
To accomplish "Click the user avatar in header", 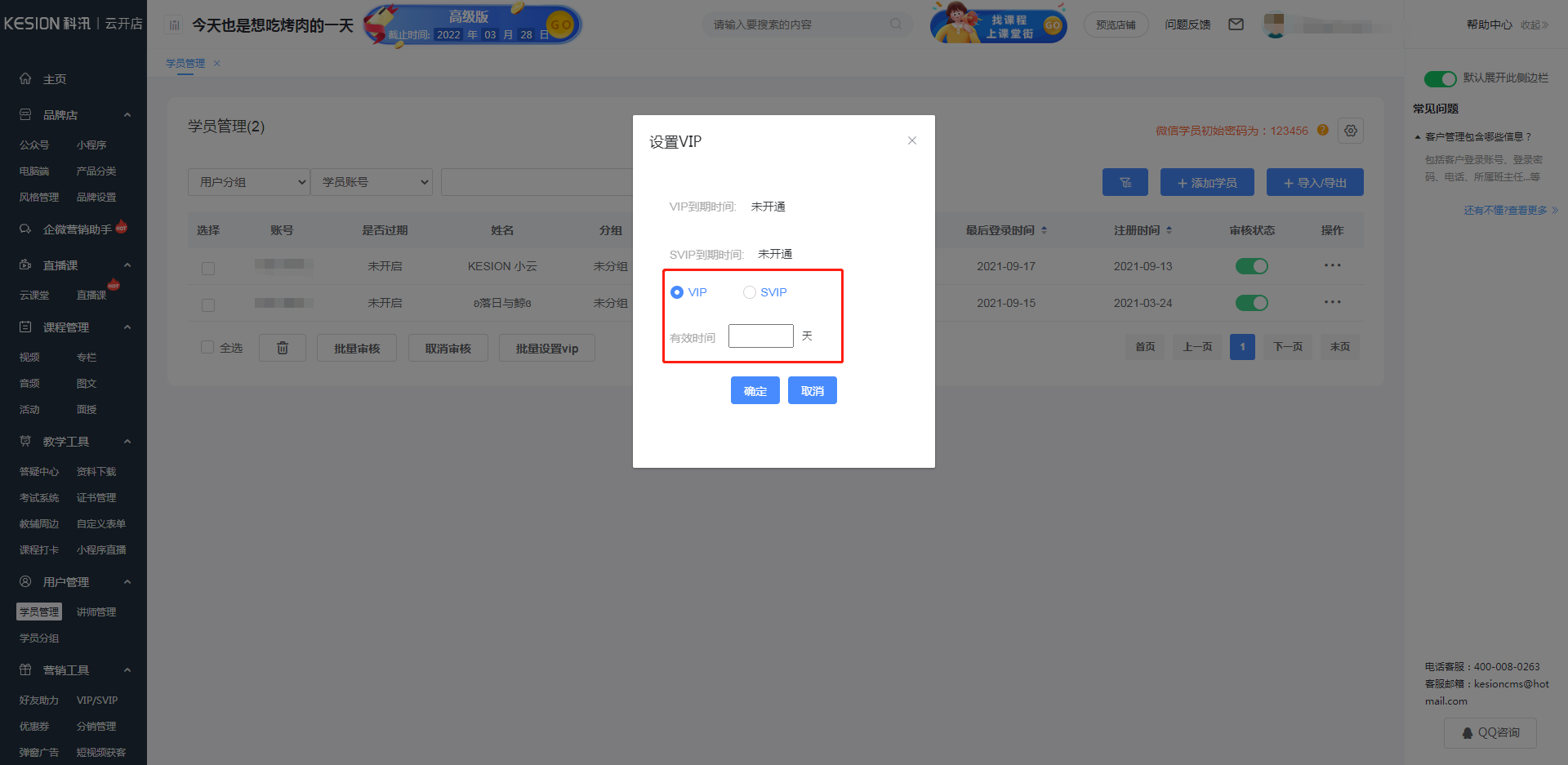I will [x=1274, y=24].
